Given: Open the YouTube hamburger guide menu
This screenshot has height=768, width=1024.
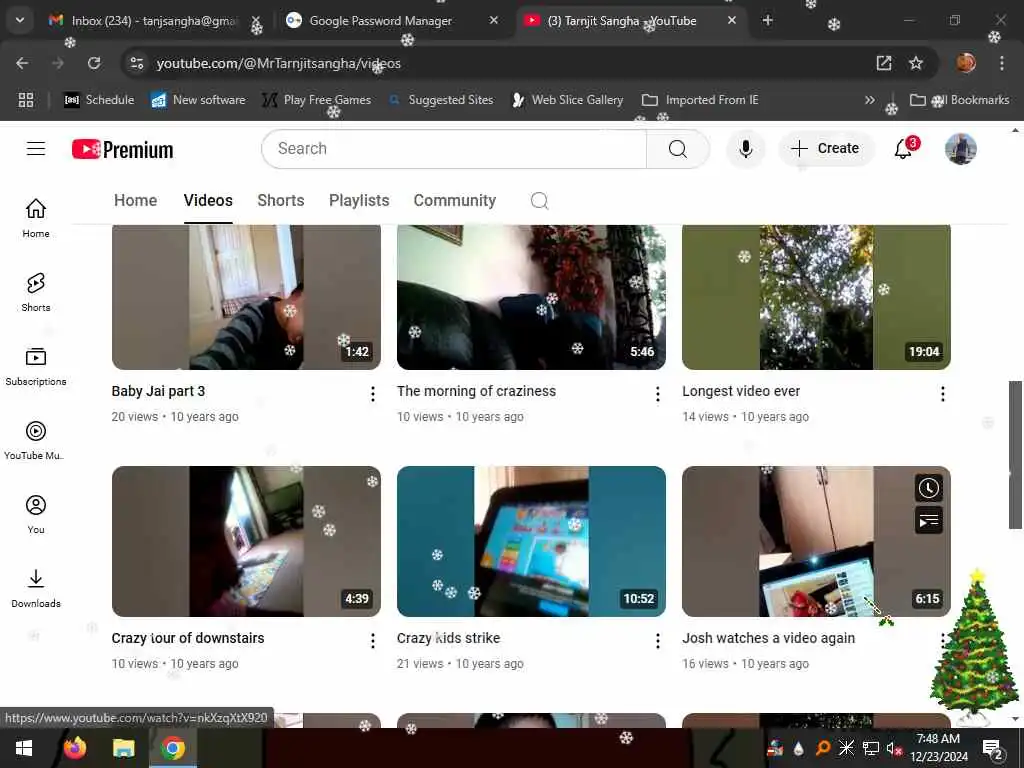Looking at the screenshot, I should (x=36, y=149).
